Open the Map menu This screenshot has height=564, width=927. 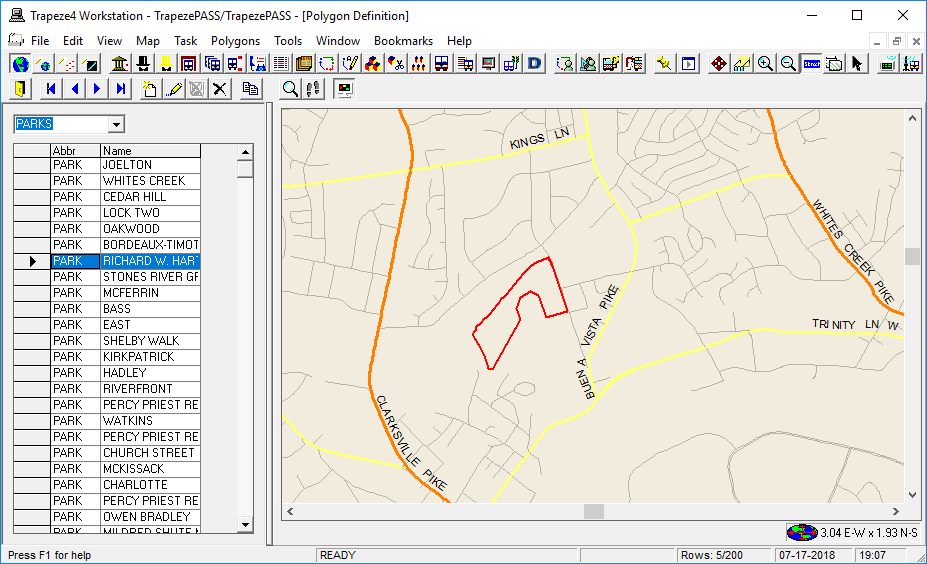(x=148, y=41)
